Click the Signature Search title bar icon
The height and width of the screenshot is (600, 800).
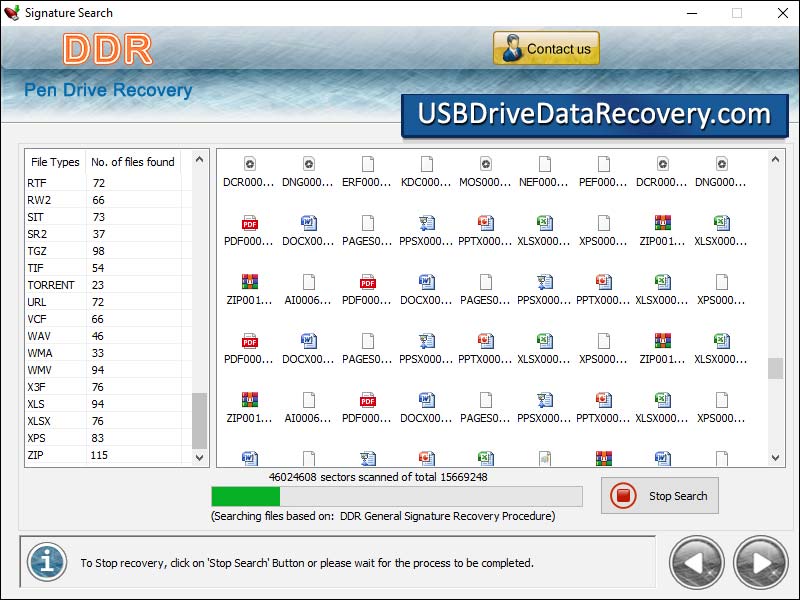tap(11, 13)
